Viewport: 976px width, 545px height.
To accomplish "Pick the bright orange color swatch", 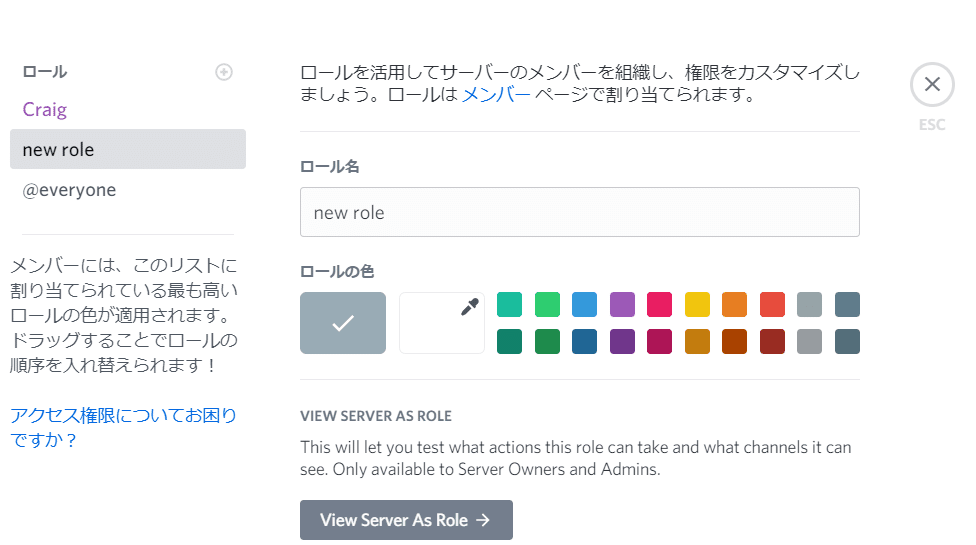I will click(x=734, y=304).
